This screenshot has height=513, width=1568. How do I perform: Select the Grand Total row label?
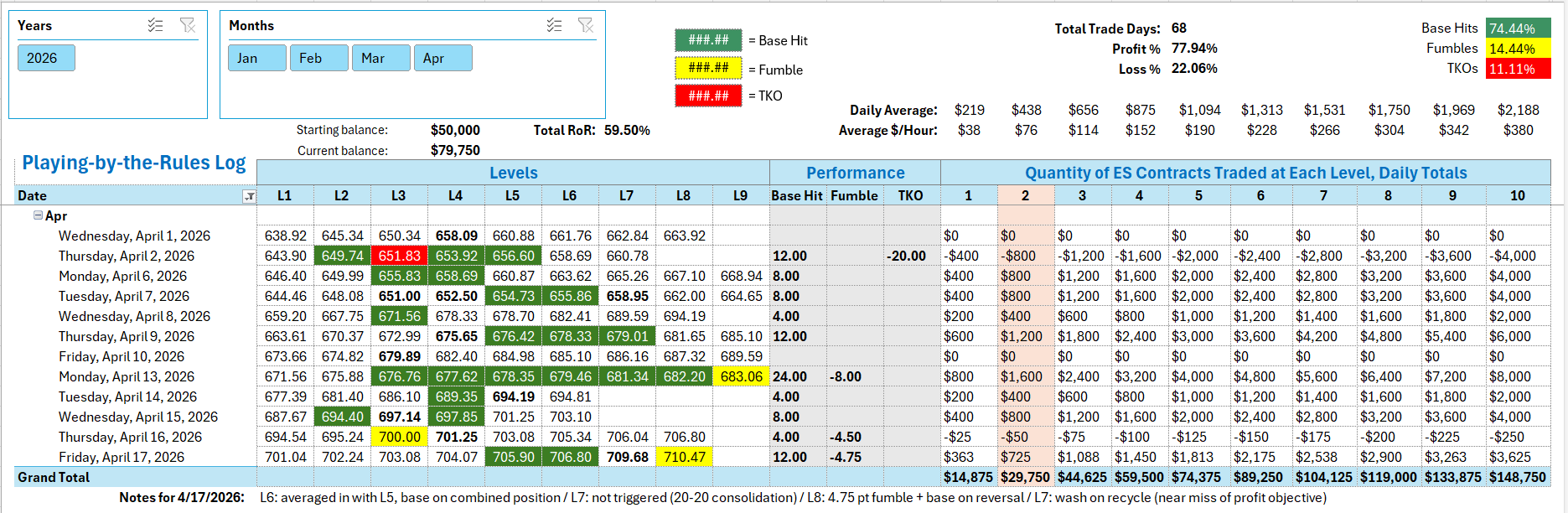pyautogui.click(x=54, y=477)
